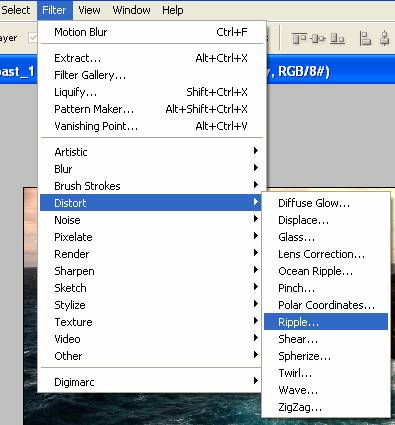Expand the Video filter submenu

tap(151, 339)
